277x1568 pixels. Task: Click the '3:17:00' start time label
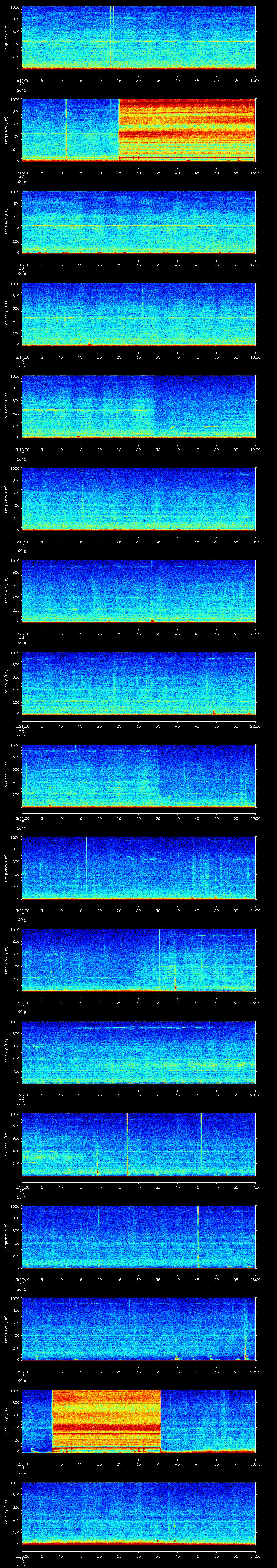point(22,357)
